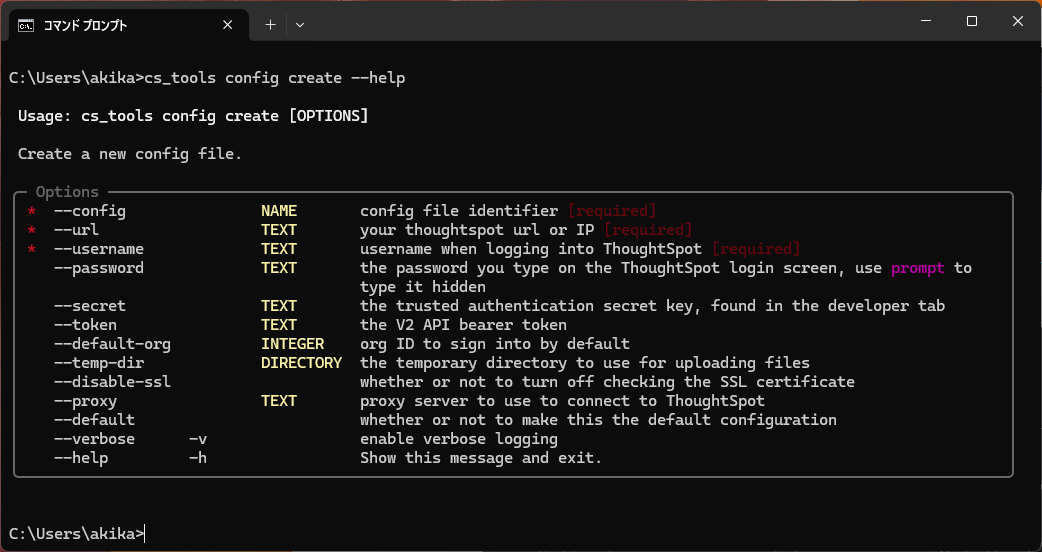This screenshot has height=552, width=1042.
Task: Click the bottom C:\Users\akika> prompt line
Action: point(76,534)
